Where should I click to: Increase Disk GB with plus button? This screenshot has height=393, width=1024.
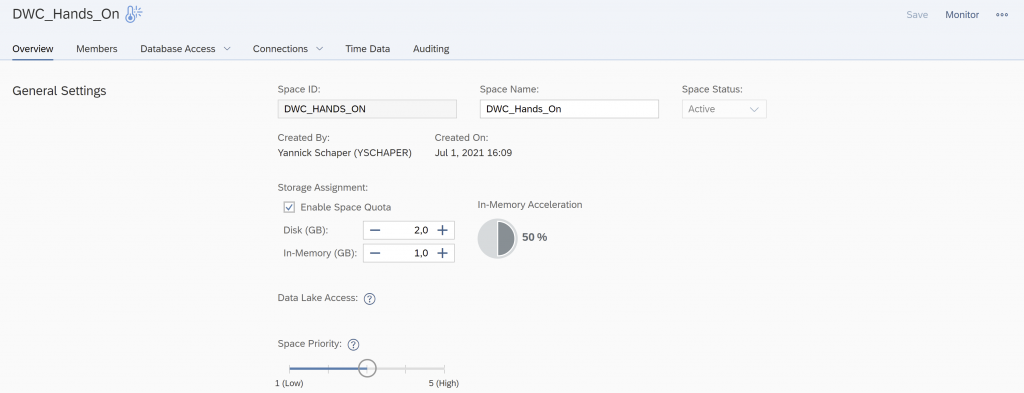coord(442,230)
